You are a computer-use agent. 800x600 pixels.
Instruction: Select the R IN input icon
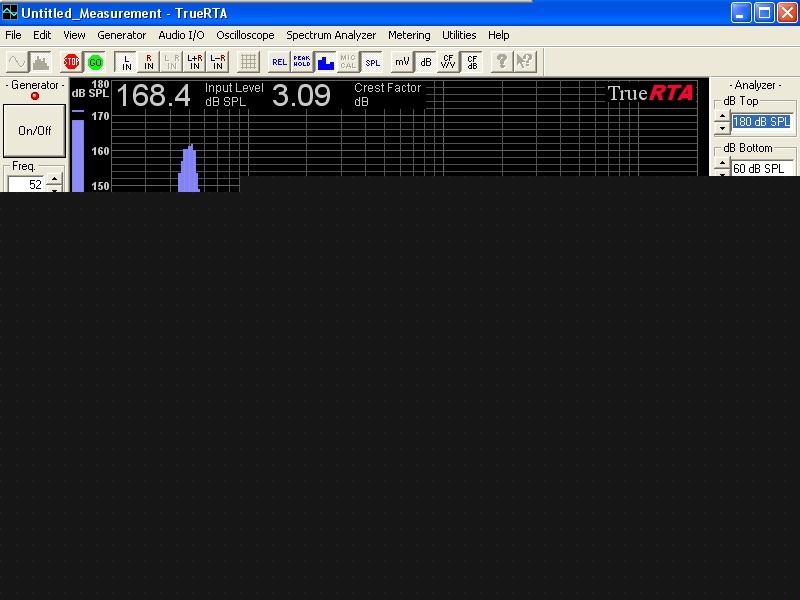tap(149, 62)
